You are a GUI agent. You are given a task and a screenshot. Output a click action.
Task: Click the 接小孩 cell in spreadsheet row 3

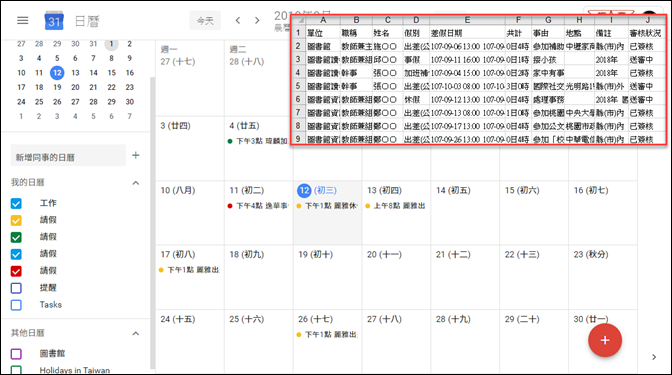pos(548,60)
